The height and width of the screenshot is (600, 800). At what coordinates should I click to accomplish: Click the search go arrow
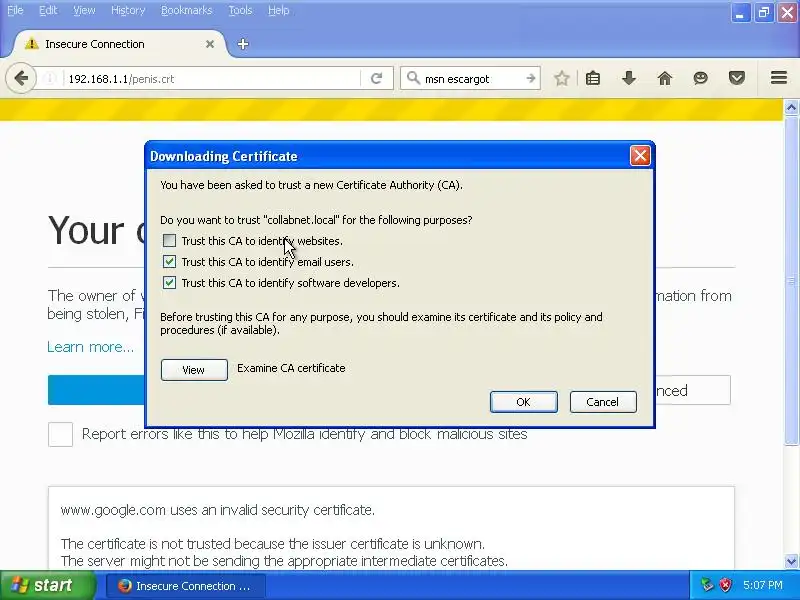531,79
